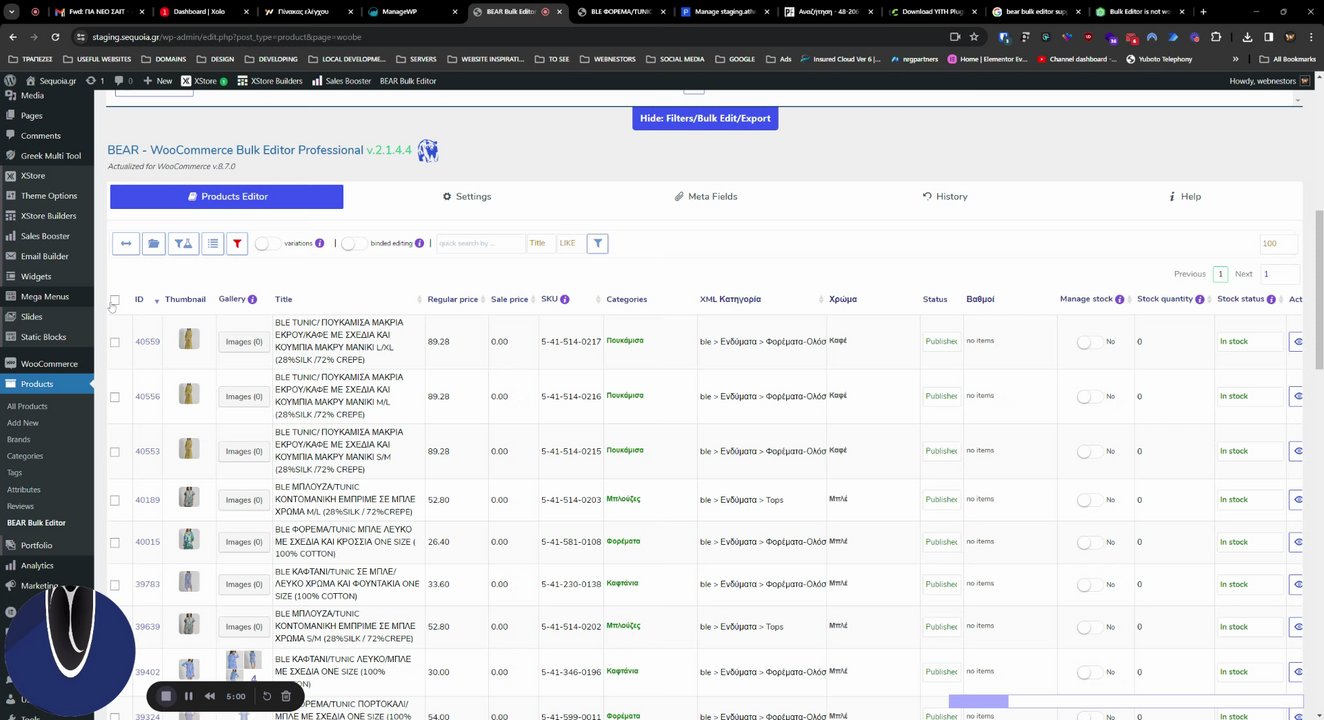Screen dimensions: 1324x720
Task: Apply quick search with the blue funnel button
Action: 597,243
